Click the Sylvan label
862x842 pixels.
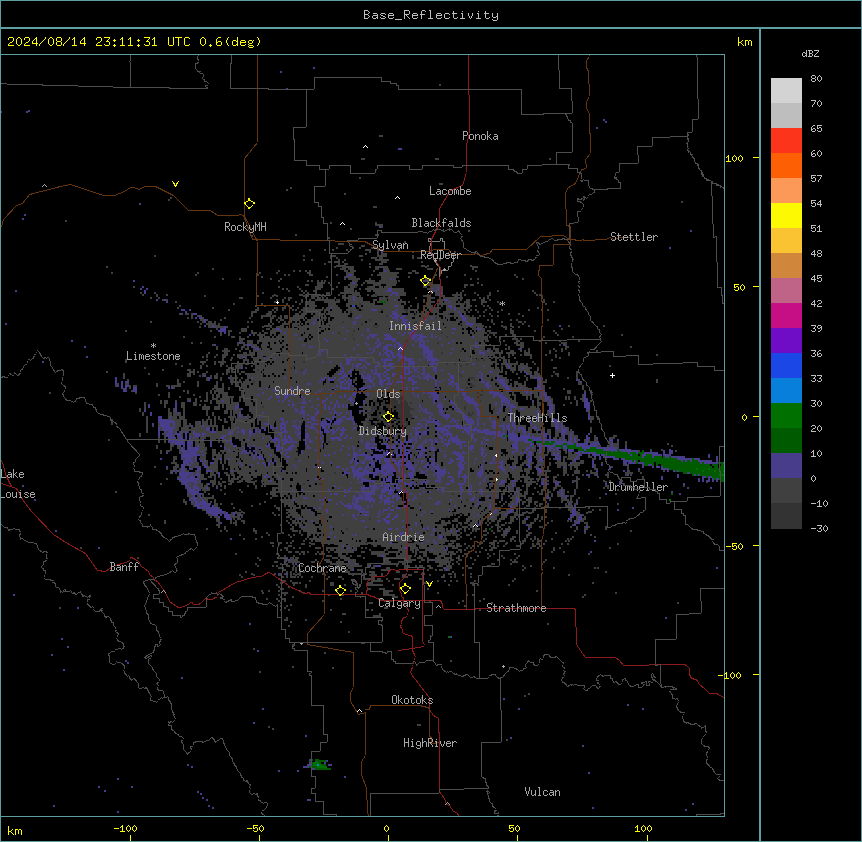(x=390, y=245)
